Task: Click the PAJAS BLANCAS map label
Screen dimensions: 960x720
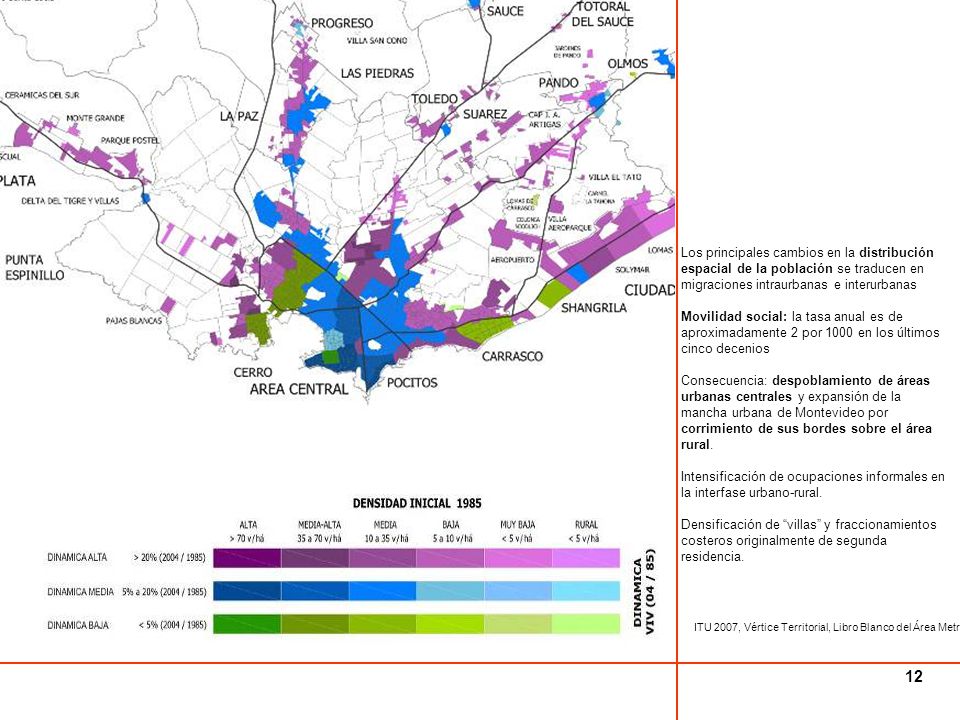Action: 134,321
